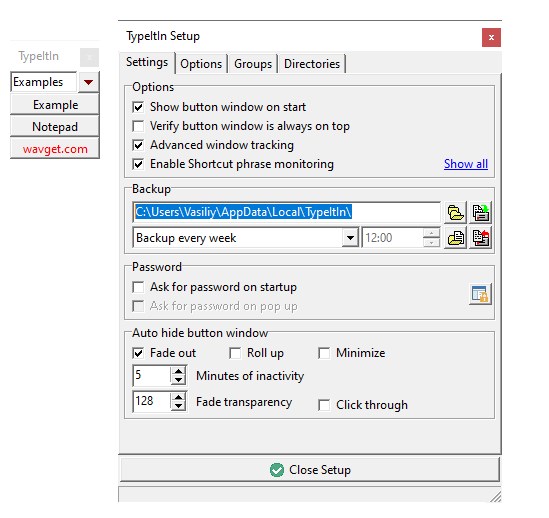Decrease Fade transparency value
The image size is (549, 518).
point(179,406)
